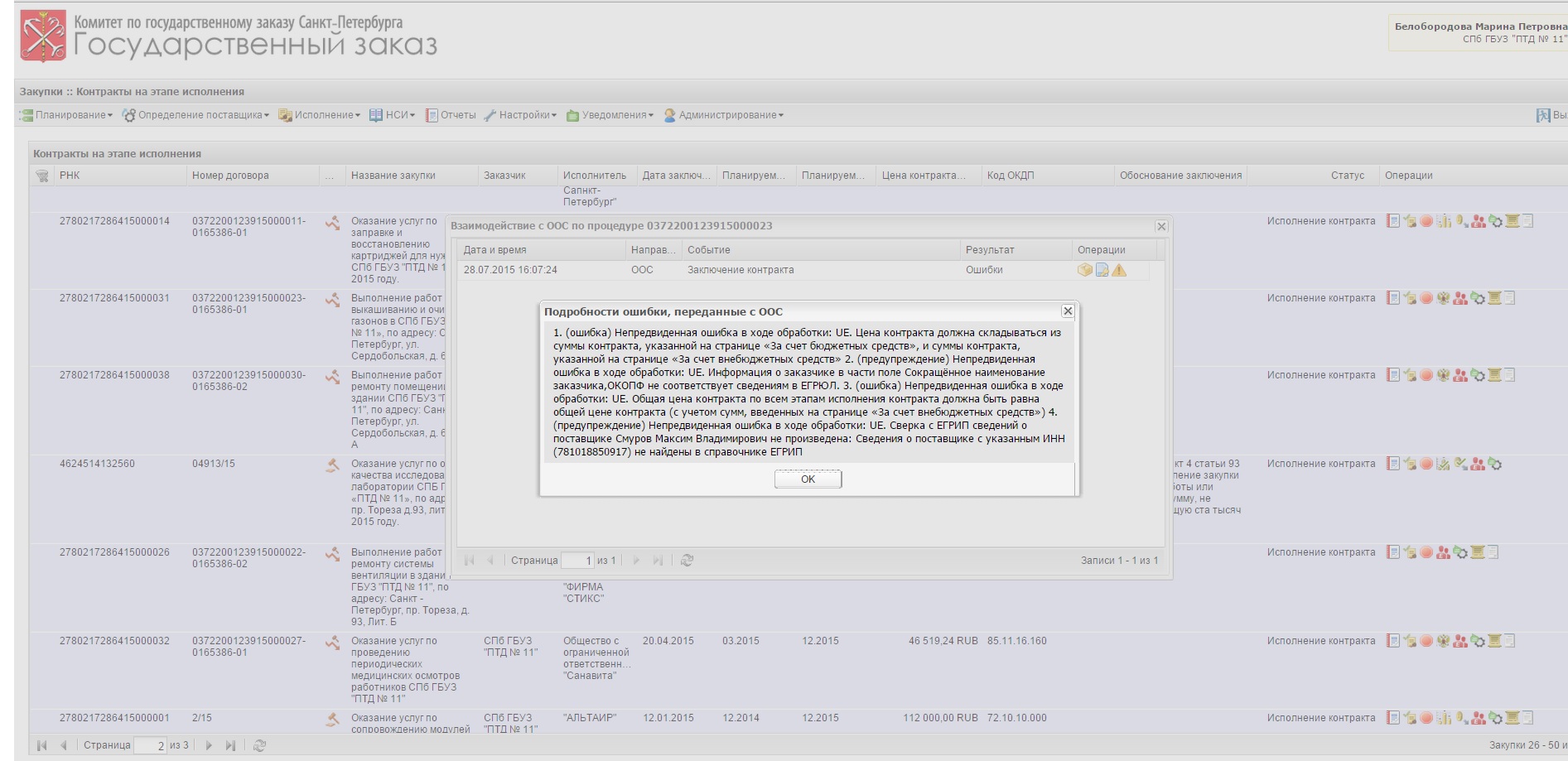Open the Определение поставщика menu
This screenshot has height=761, width=1568.
[x=195, y=115]
